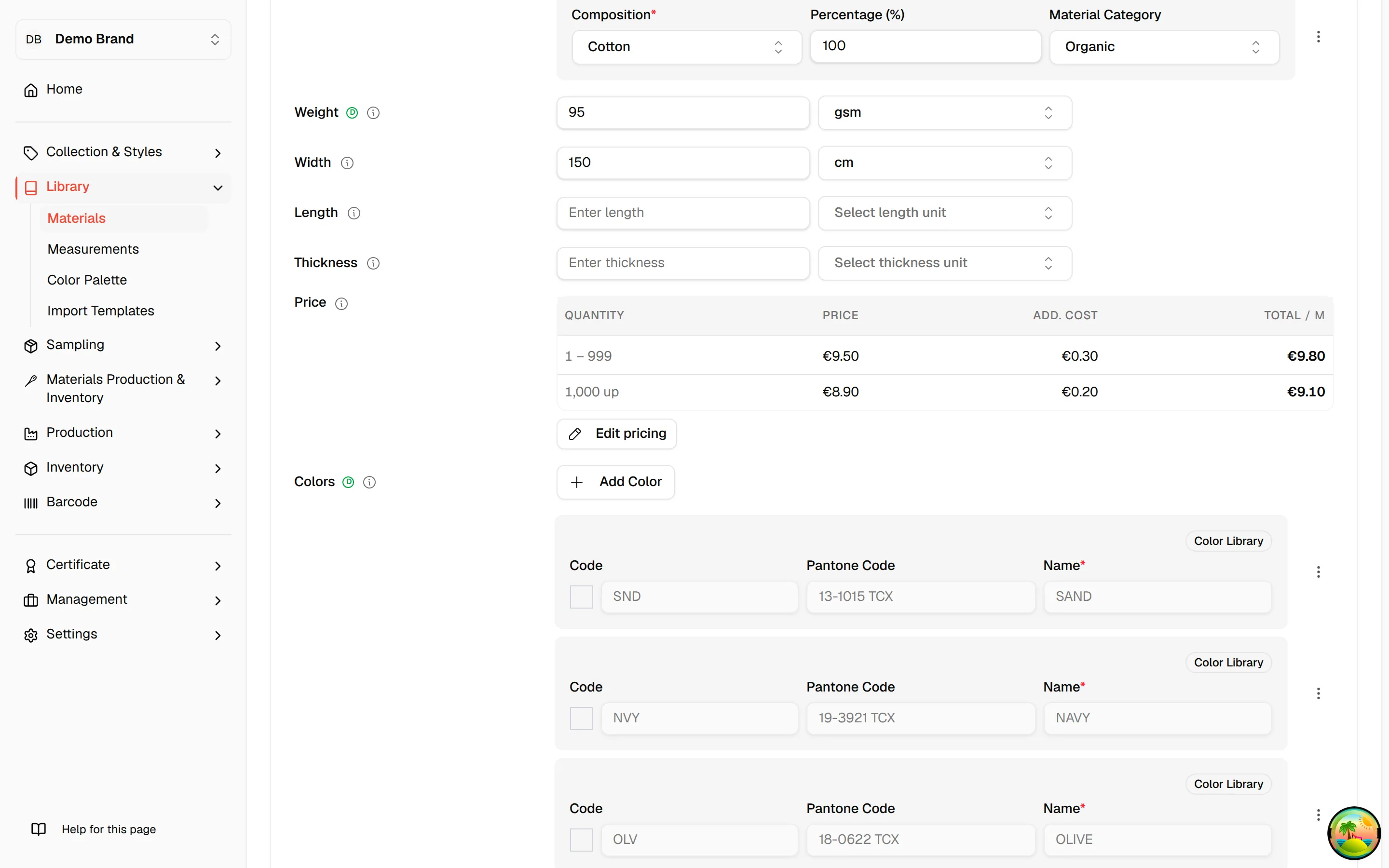Click Color Library button for SAND
The image size is (1389, 868).
click(1228, 542)
